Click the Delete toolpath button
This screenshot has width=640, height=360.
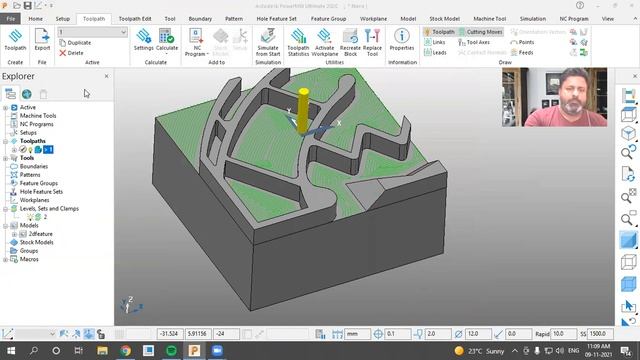(71, 53)
